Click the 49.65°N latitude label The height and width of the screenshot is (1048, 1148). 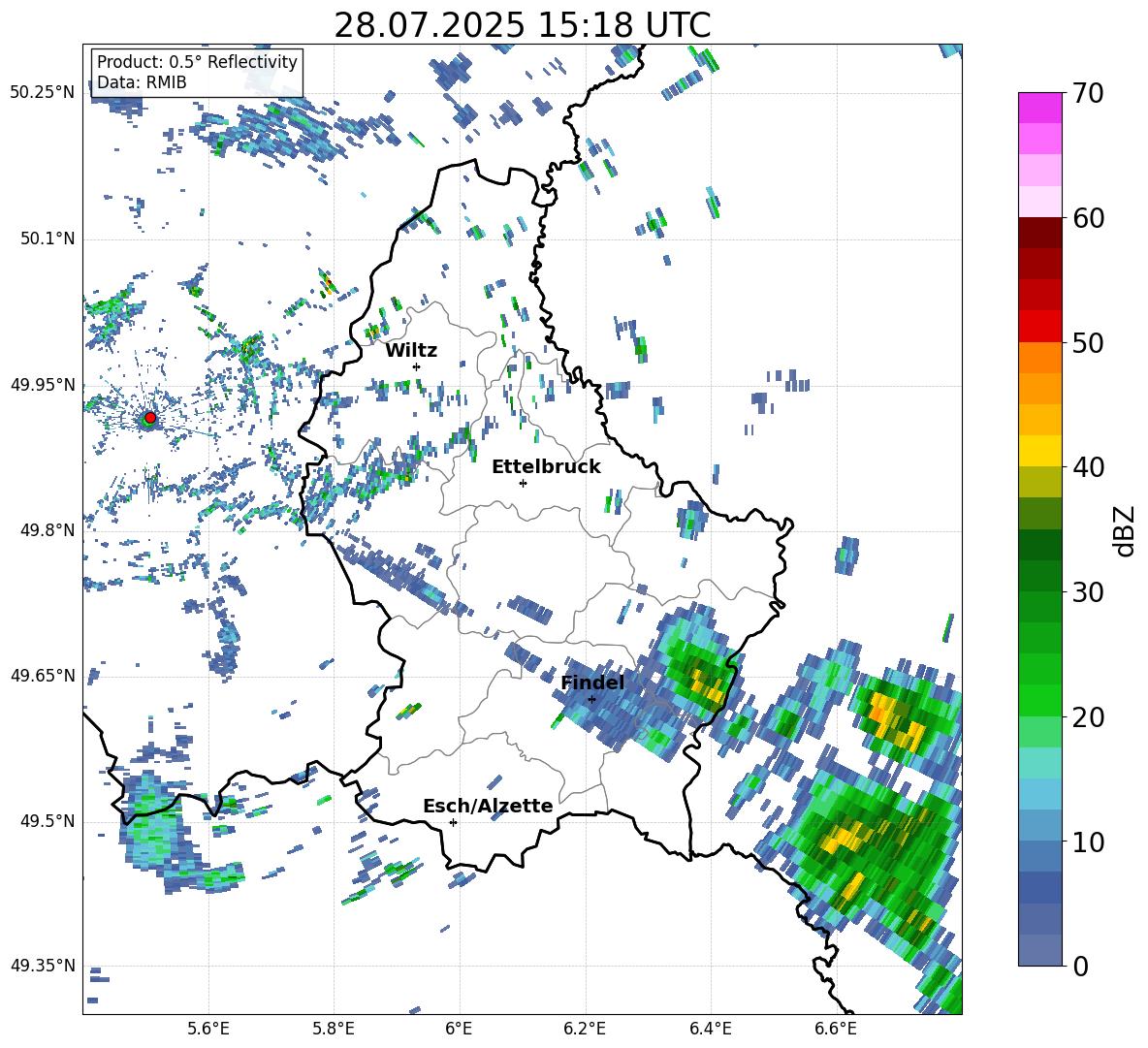pyautogui.click(x=43, y=675)
